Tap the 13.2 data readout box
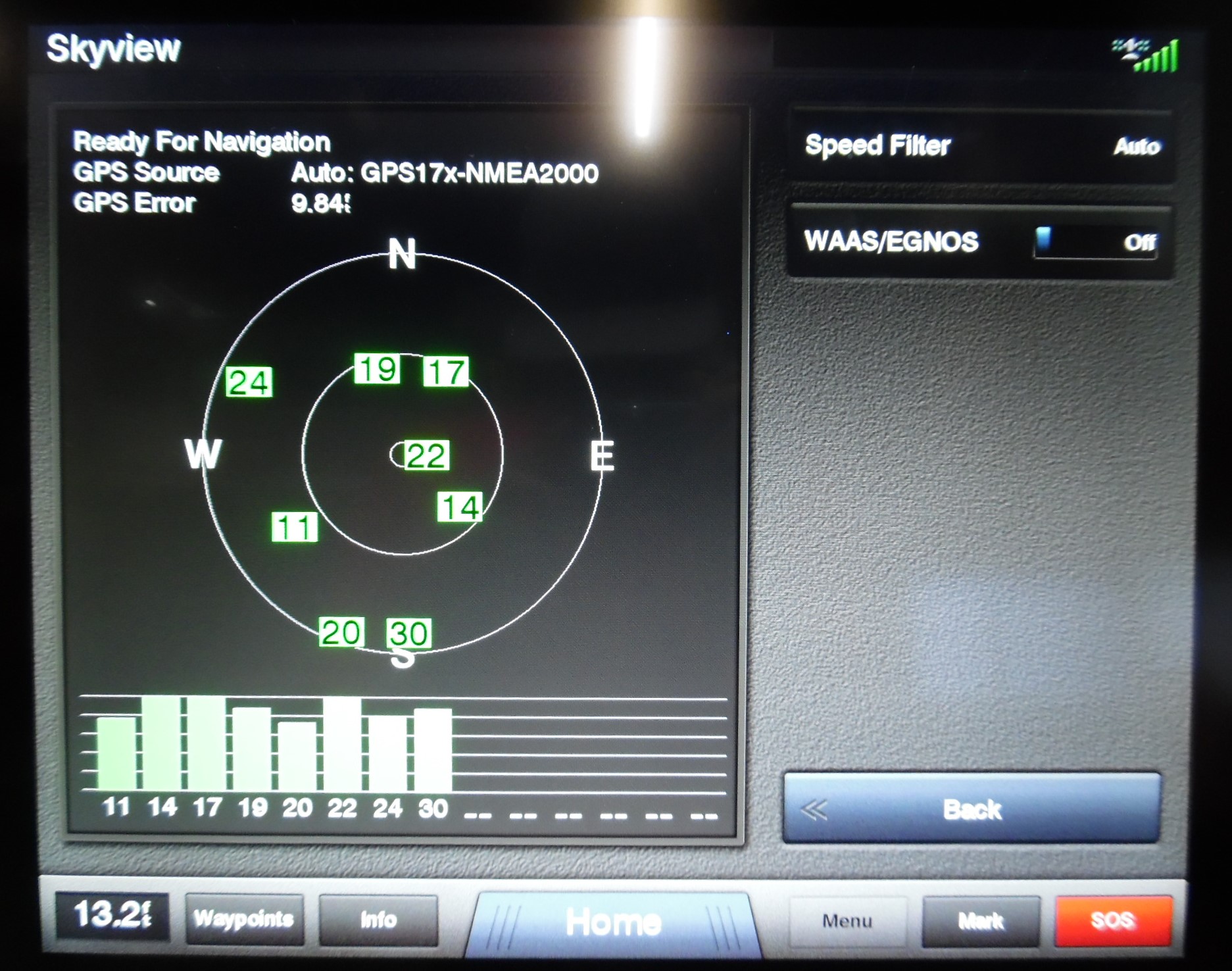This screenshot has height=971, width=1232. pos(112,915)
